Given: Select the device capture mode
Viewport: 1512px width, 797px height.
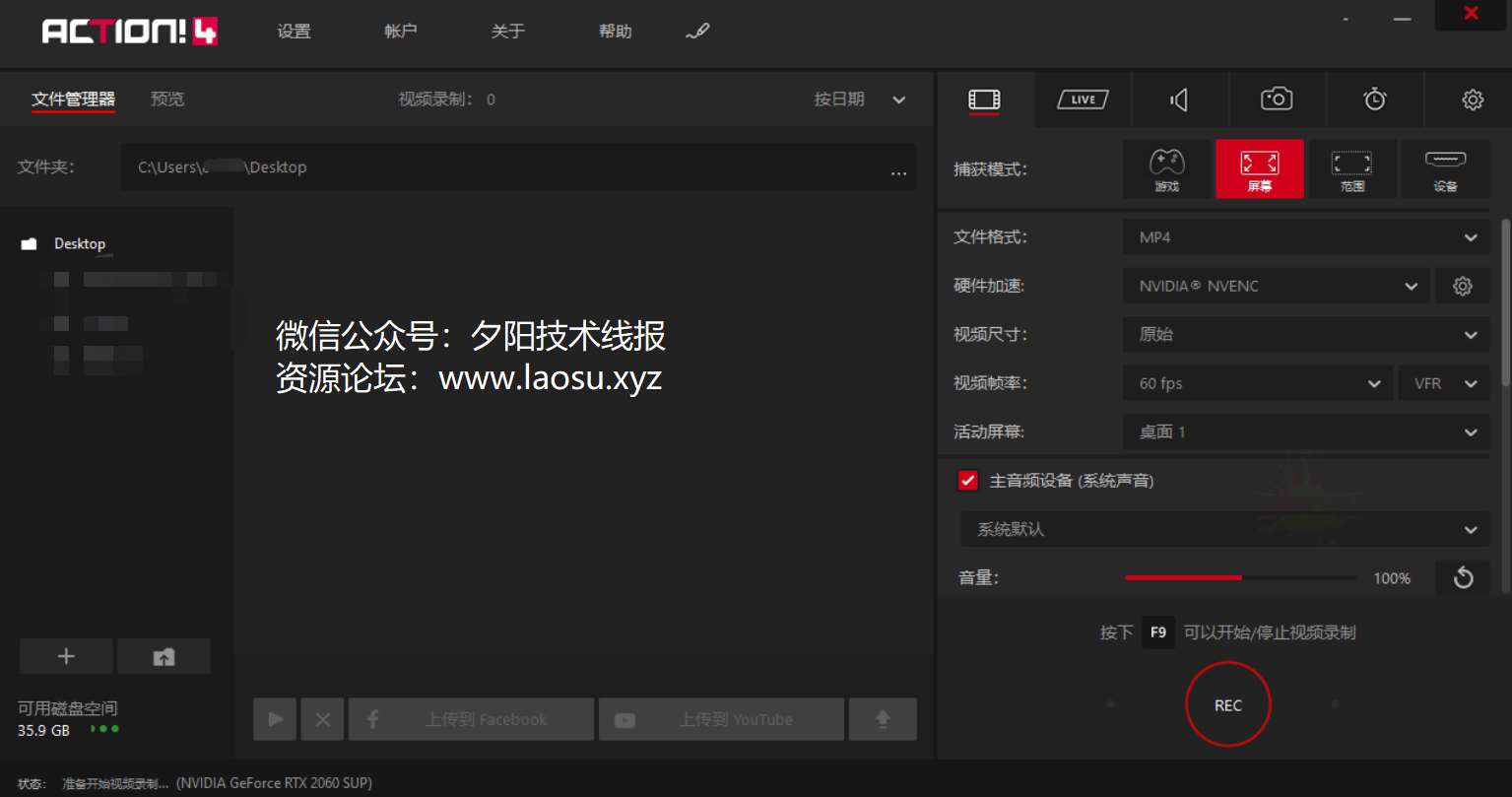Looking at the screenshot, I should click(1445, 169).
